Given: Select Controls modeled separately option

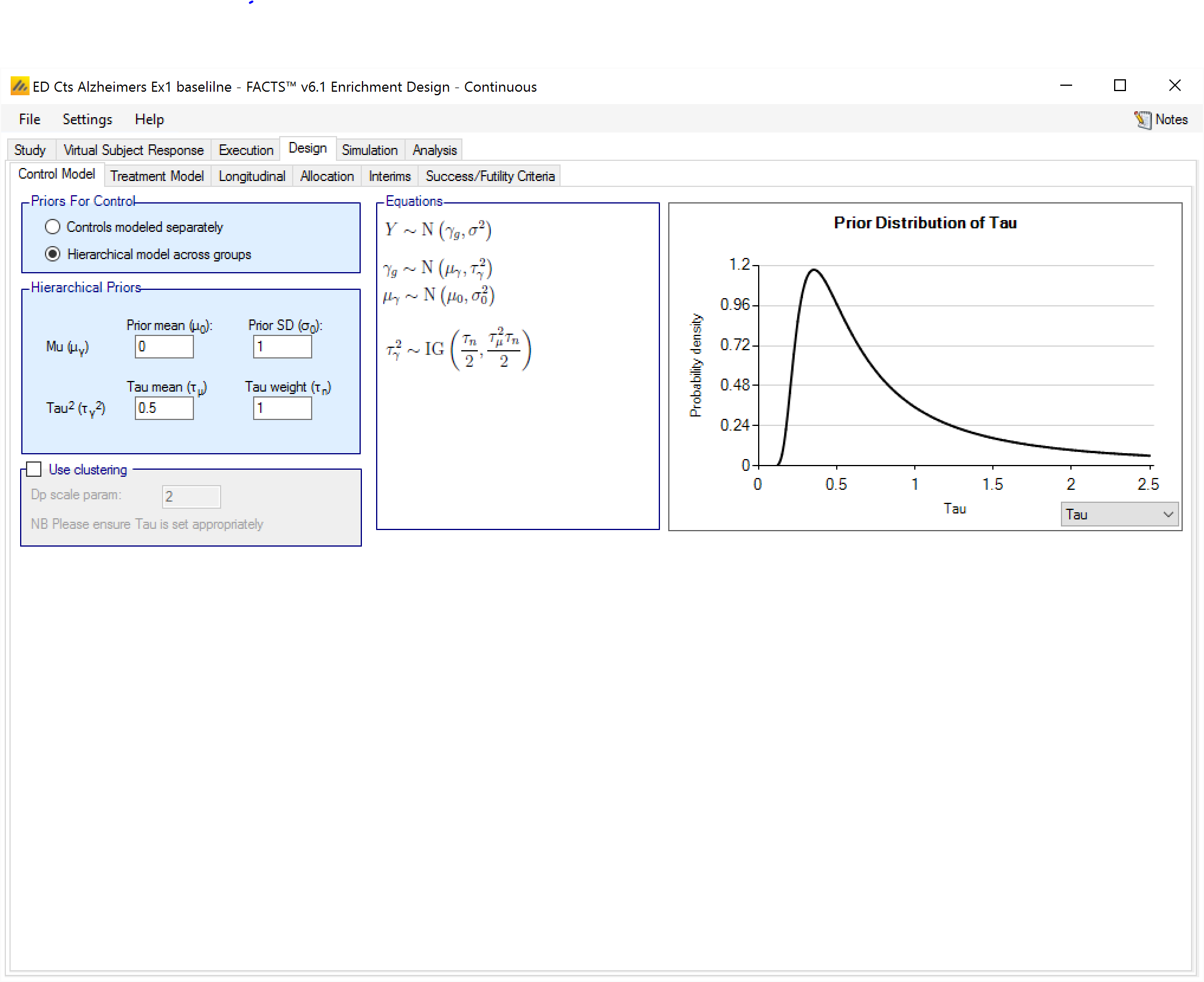Looking at the screenshot, I should coord(53,227).
